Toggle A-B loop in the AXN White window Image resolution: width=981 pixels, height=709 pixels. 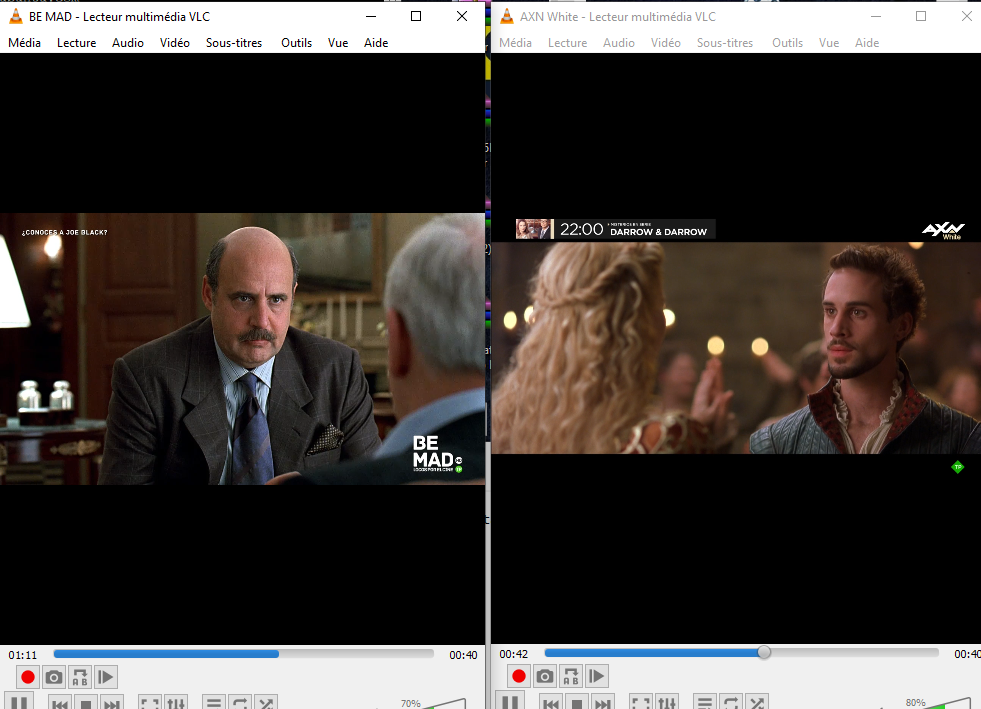click(571, 676)
